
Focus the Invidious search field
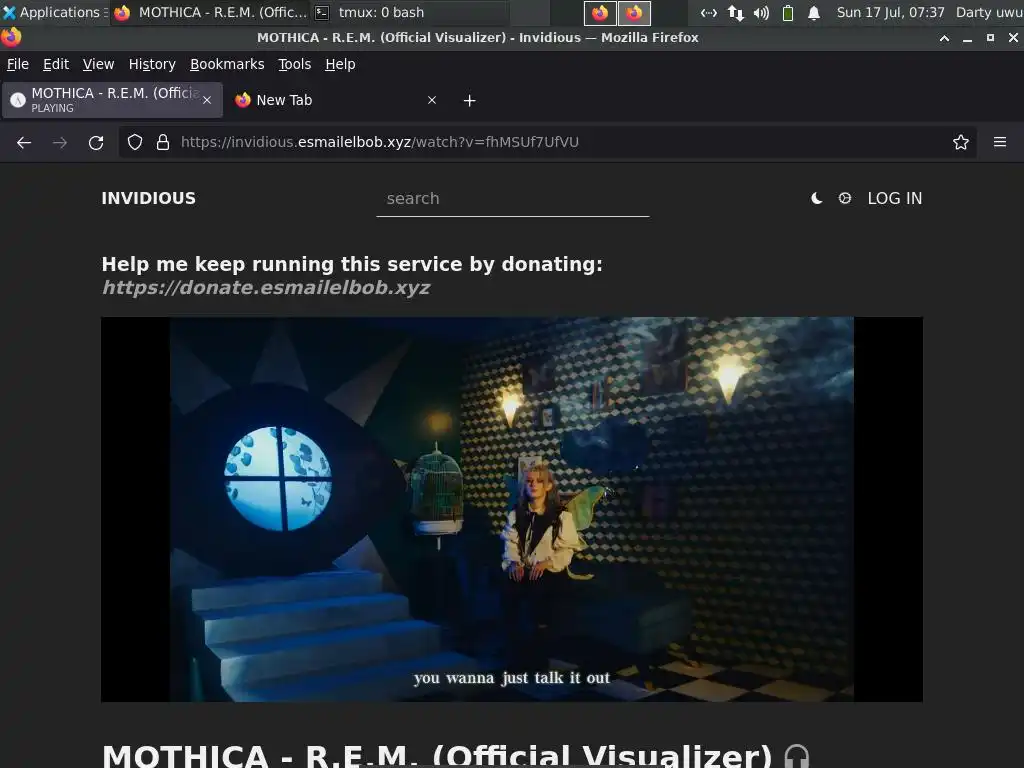pyautogui.click(x=513, y=199)
